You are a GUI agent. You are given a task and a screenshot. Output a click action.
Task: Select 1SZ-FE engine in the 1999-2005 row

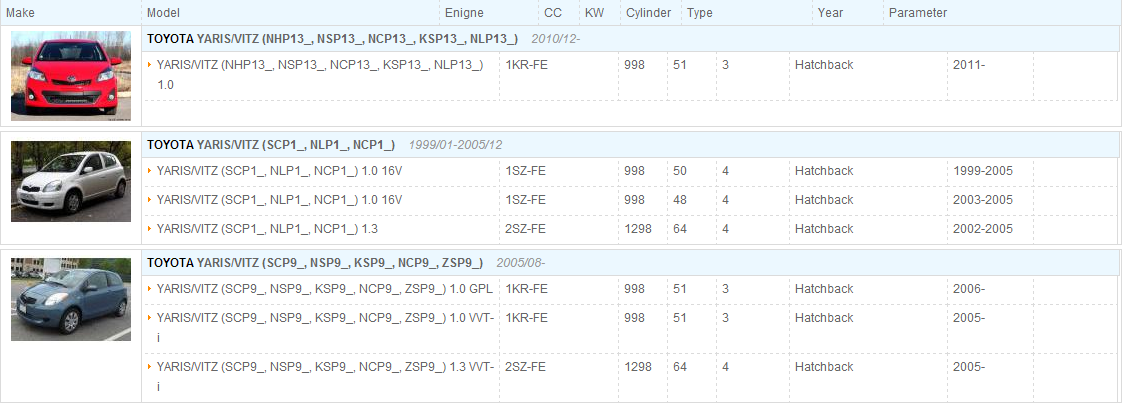coord(526,171)
